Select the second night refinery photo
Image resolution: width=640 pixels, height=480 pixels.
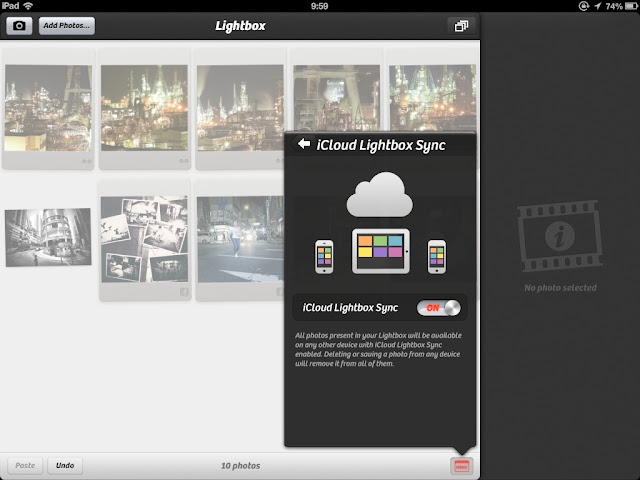click(x=144, y=108)
